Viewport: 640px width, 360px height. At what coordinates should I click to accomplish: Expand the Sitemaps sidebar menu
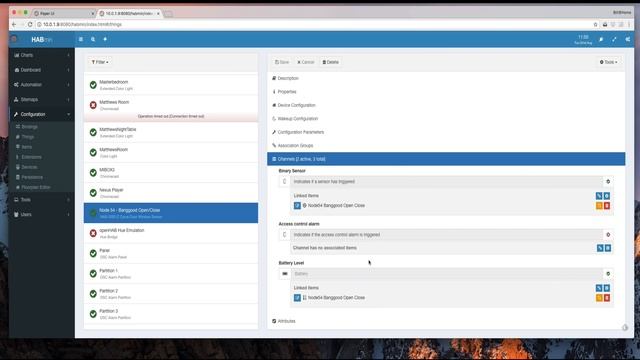click(x=41, y=99)
